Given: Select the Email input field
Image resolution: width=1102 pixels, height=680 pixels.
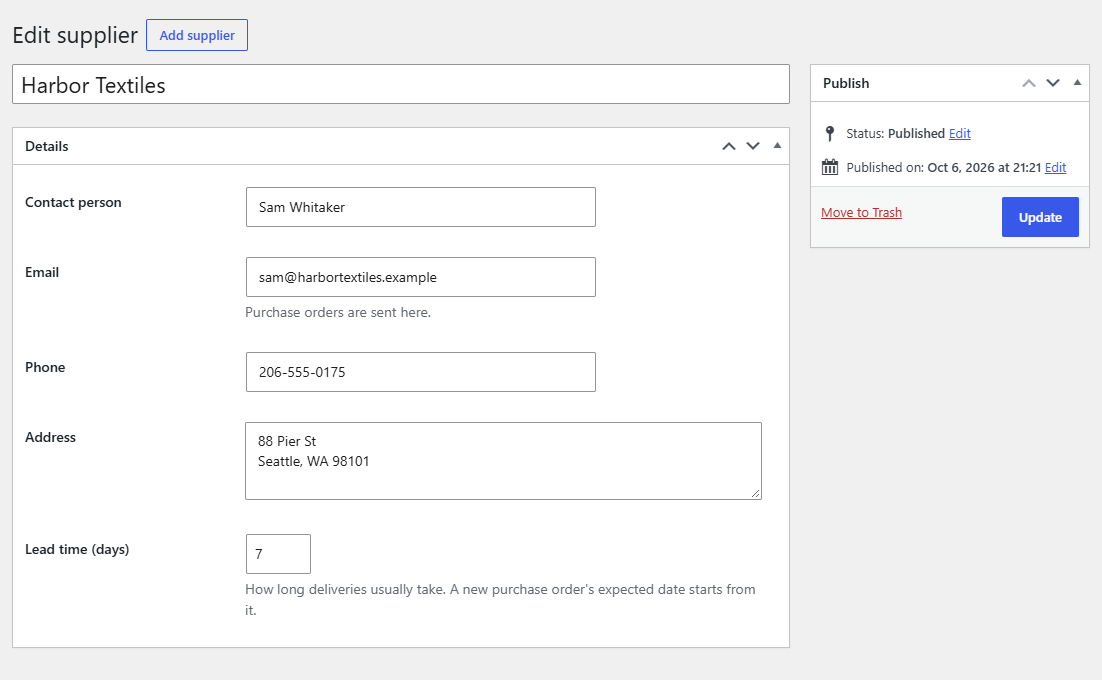Looking at the screenshot, I should pyautogui.click(x=420, y=277).
